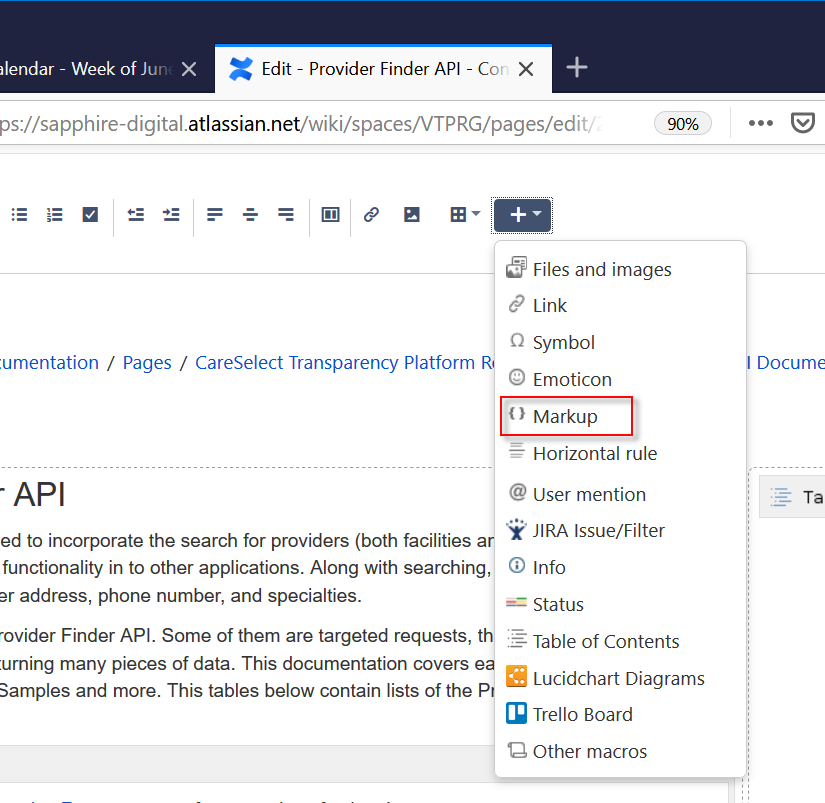The image size is (825, 803).
Task: Insert an Info macro
Action: coord(620,567)
